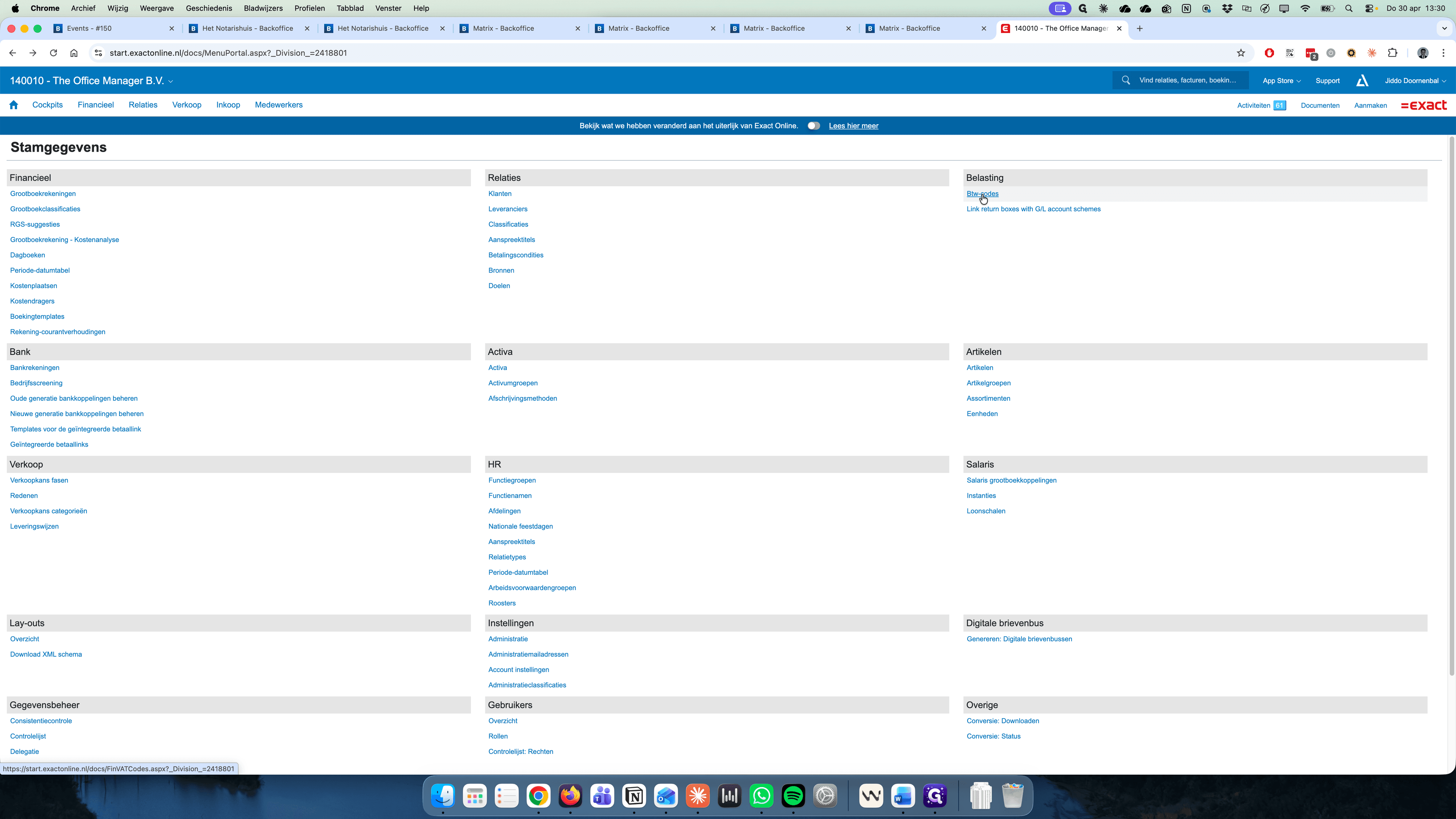1456x819 pixels.
Task: Click the red Exact logo
Action: point(1424,105)
